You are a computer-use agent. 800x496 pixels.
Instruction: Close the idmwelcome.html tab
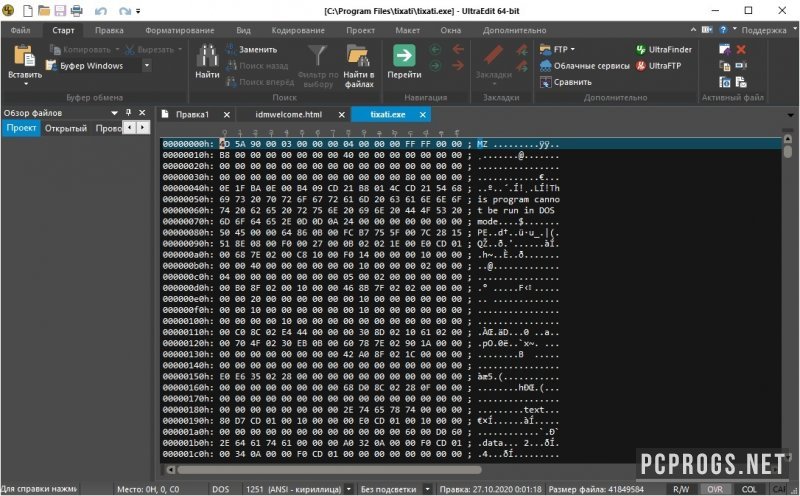pyautogui.click(x=341, y=115)
